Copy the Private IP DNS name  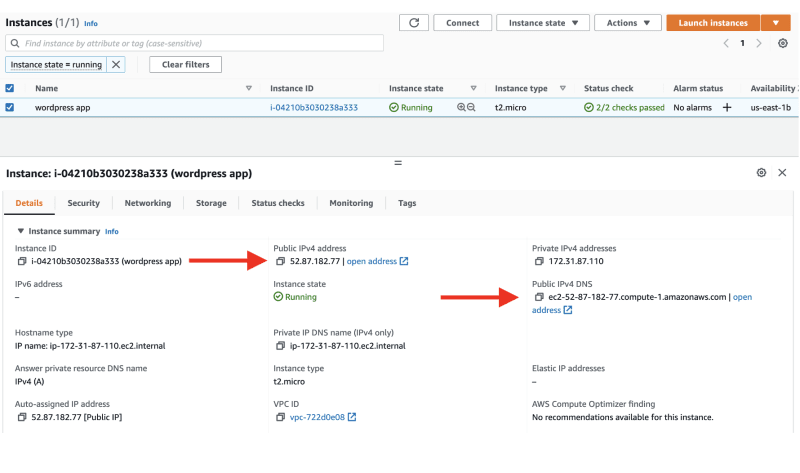280,346
